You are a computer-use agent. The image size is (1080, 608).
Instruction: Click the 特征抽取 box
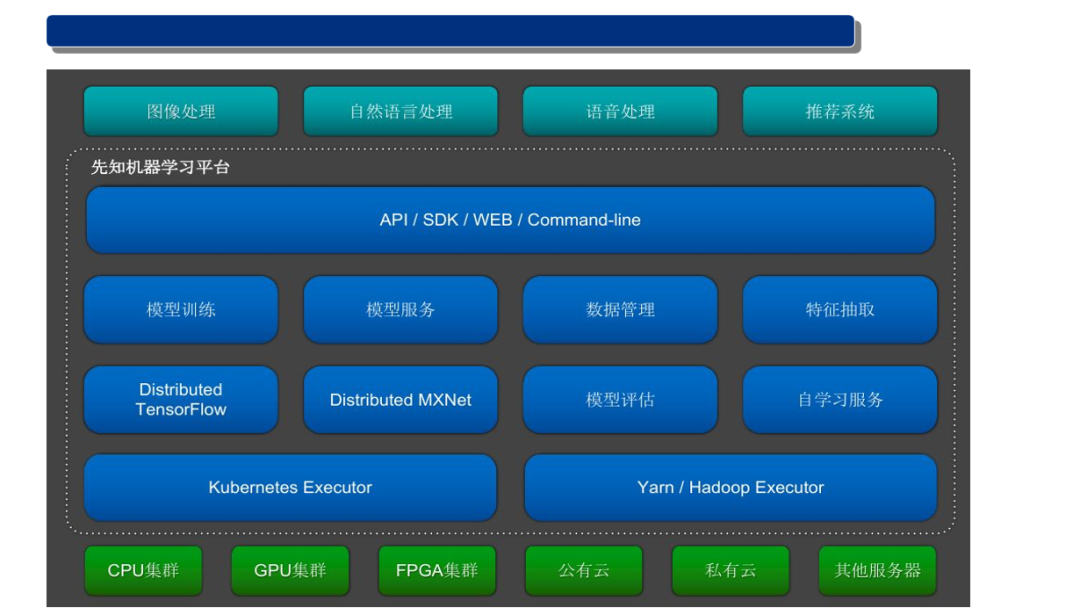pos(840,310)
